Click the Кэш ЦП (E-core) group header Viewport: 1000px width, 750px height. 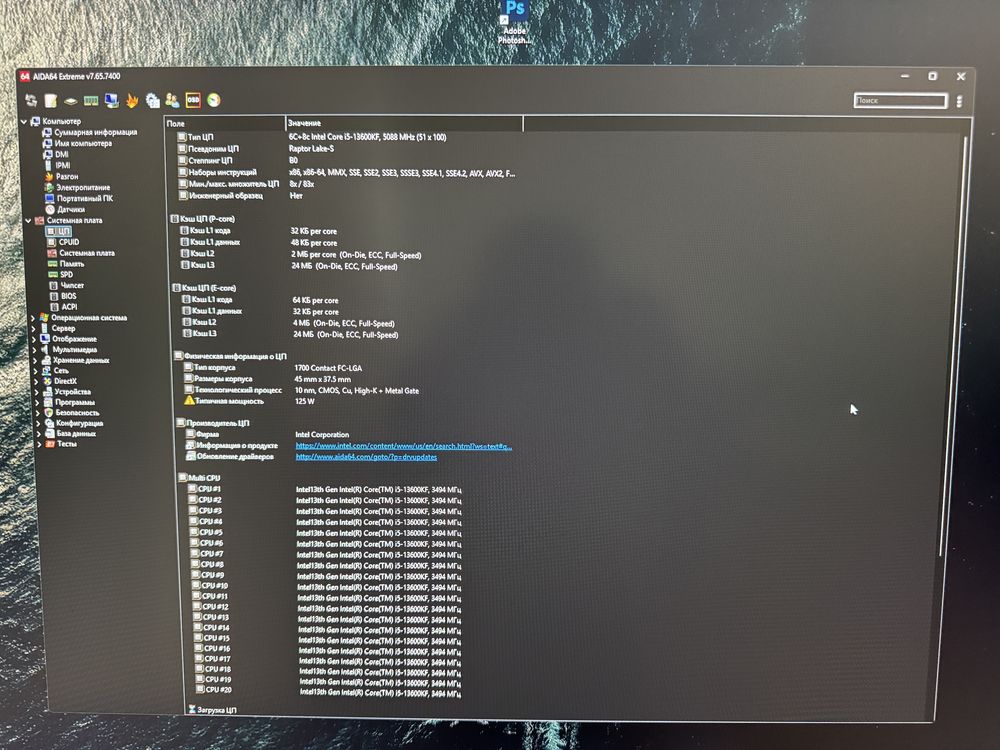(204, 288)
